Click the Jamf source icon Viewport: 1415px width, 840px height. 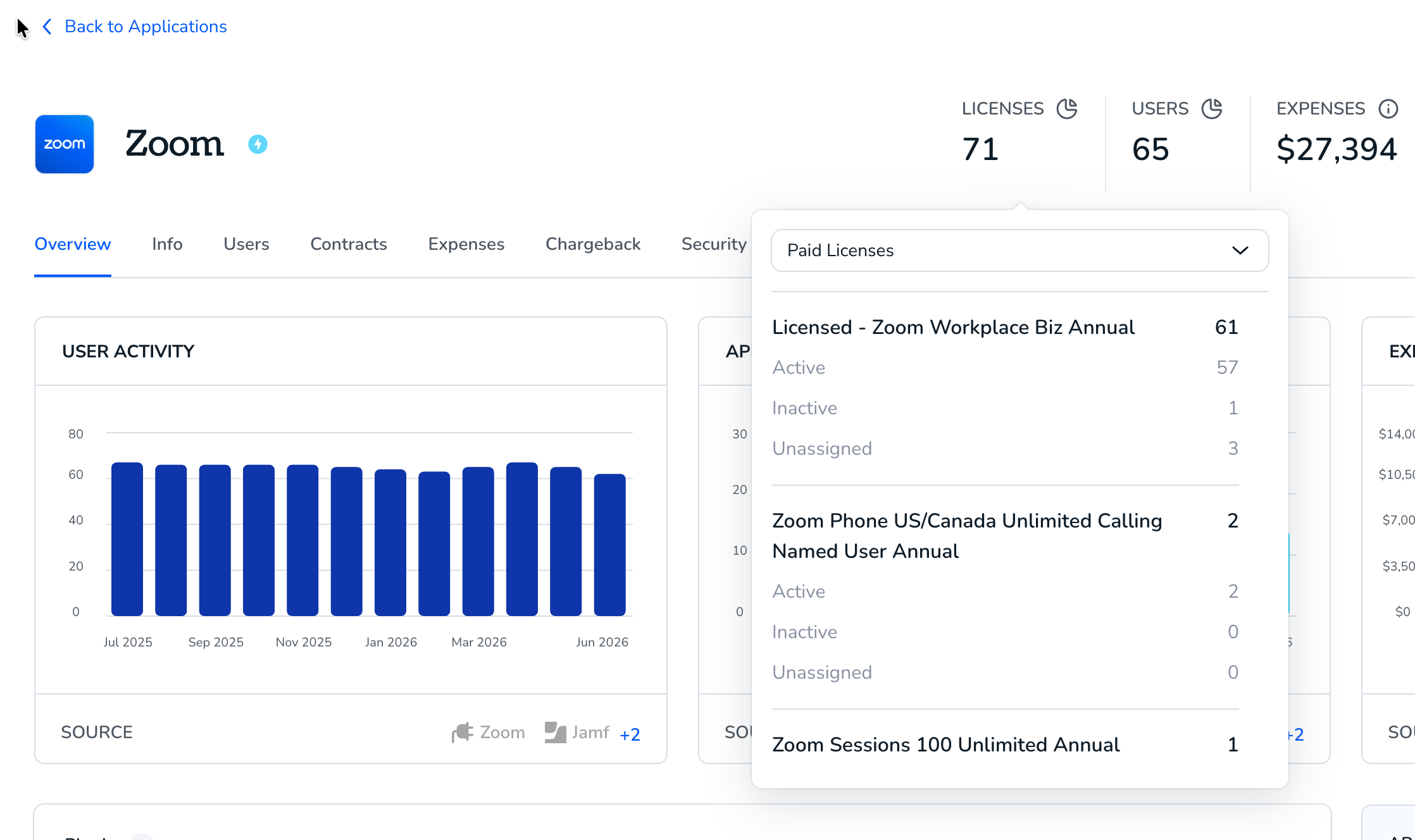[x=555, y=732]
